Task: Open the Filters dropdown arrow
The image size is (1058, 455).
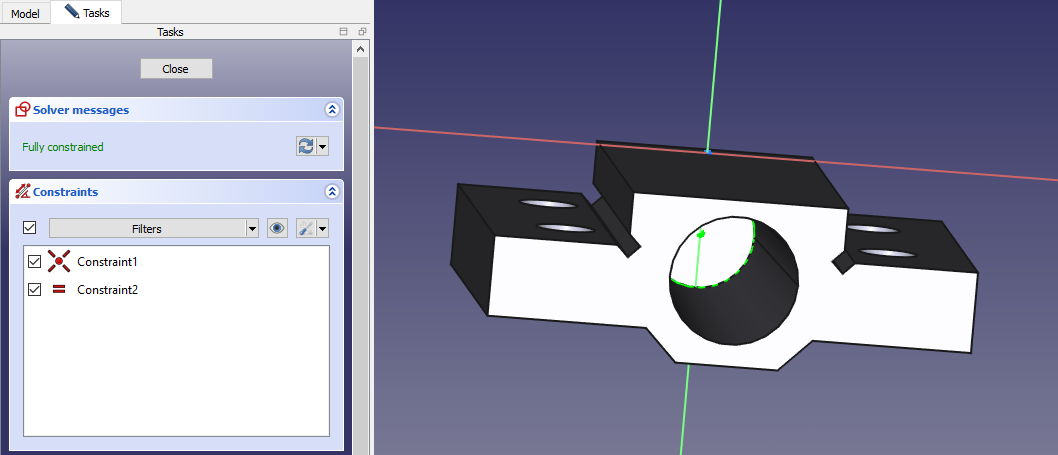Action: click(x=252, y=229)
